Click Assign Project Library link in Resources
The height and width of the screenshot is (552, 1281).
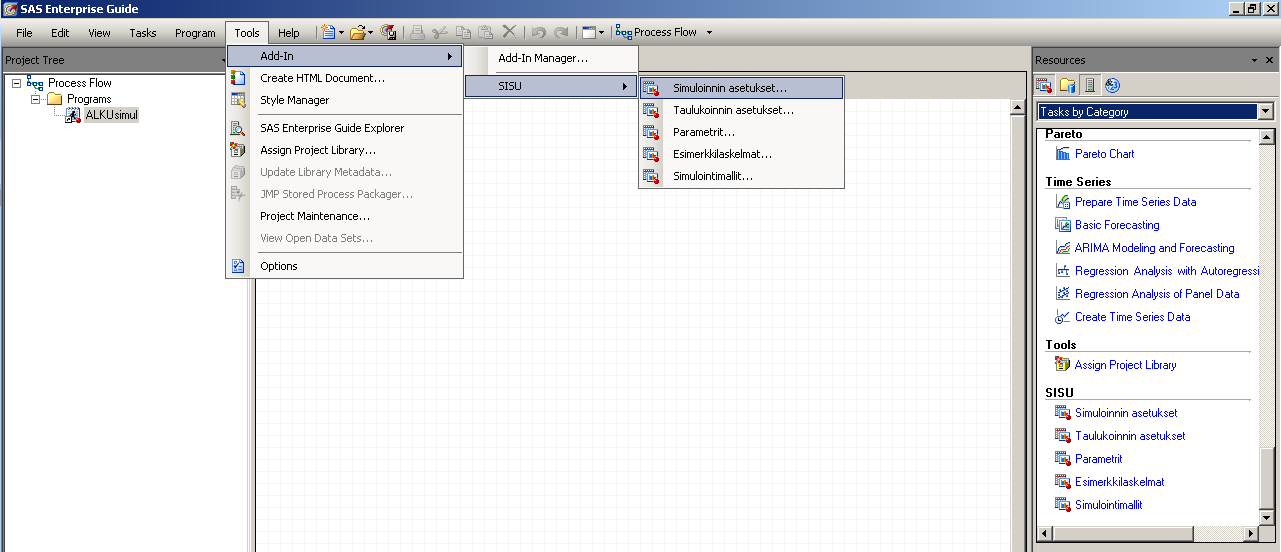(1125, 365)
